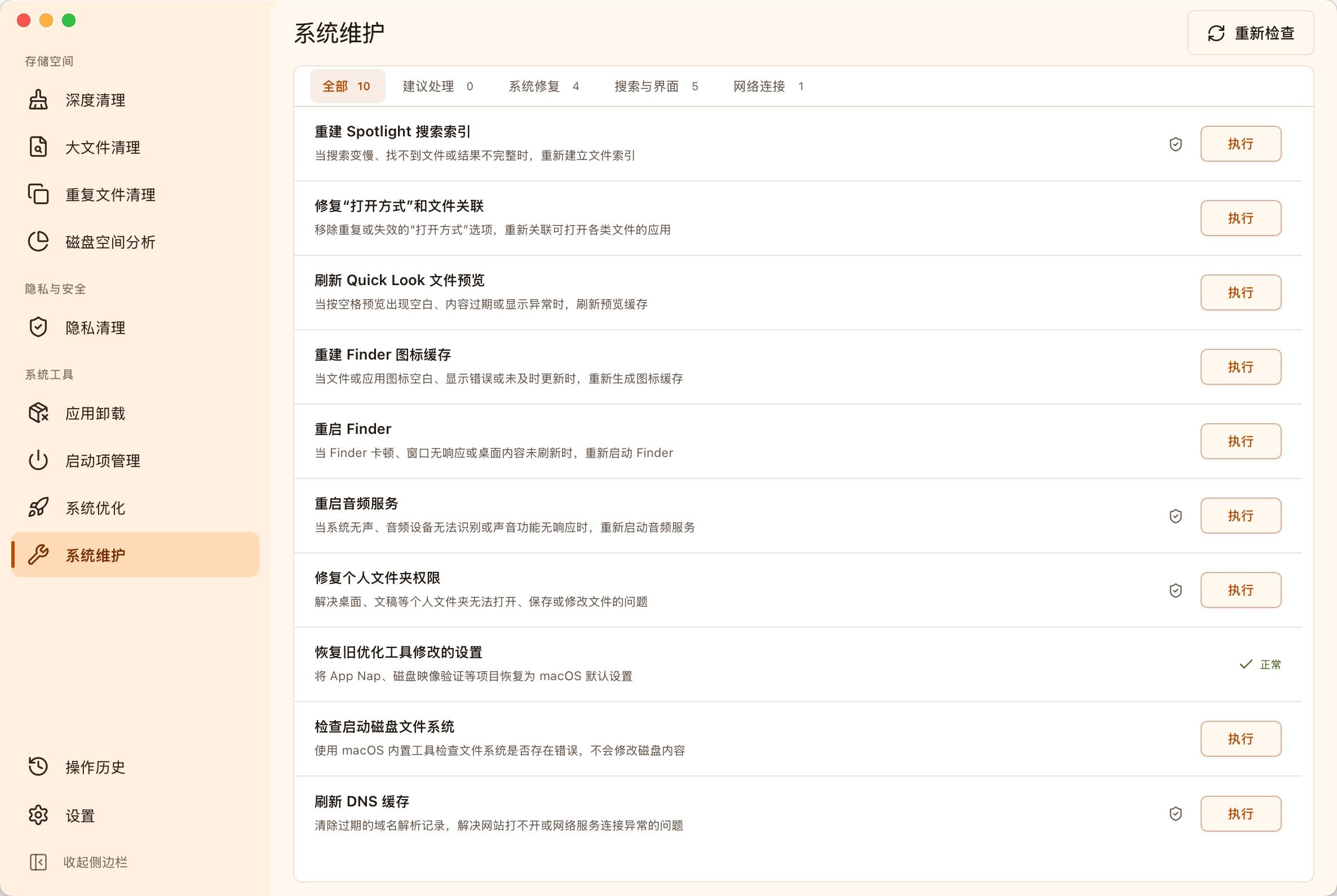The image size is (1337, 896).
Task: Switch to the 系统修复 tab
Action: point(543,86)
